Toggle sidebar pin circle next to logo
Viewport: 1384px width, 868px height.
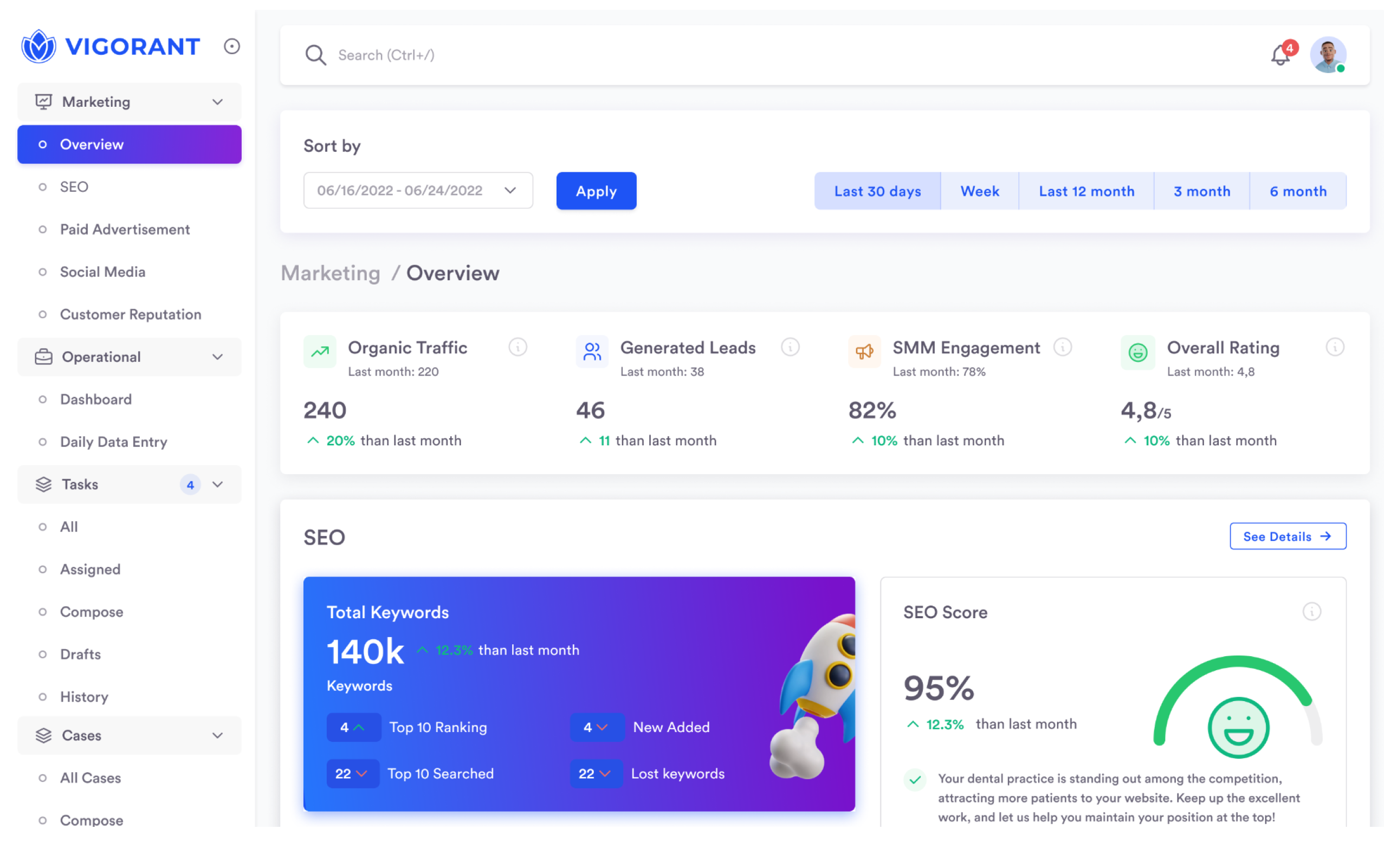pos(231,47)
